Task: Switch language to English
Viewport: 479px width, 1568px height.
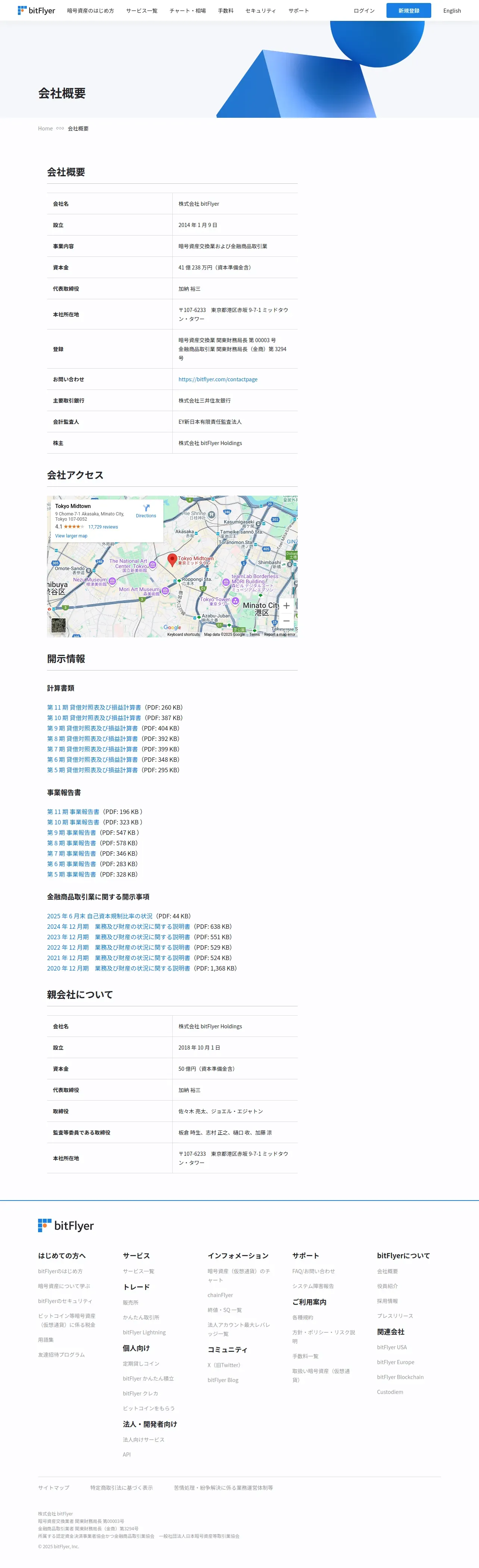Action: coord(452,10)
